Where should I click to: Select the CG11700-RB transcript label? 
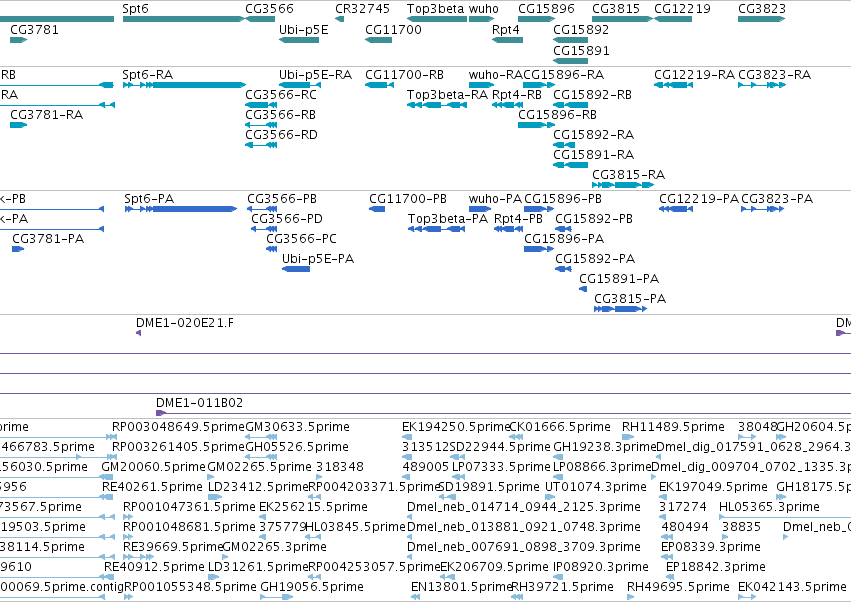click(404, 74)
